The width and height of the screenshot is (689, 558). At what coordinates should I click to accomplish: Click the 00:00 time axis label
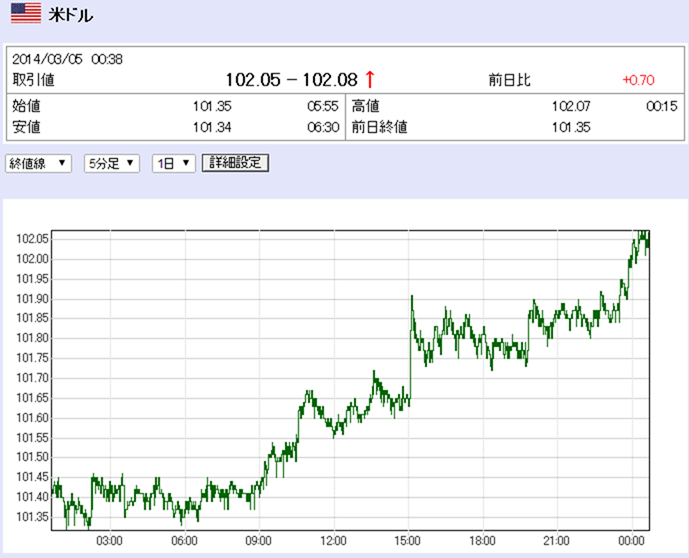pos(631,540)
